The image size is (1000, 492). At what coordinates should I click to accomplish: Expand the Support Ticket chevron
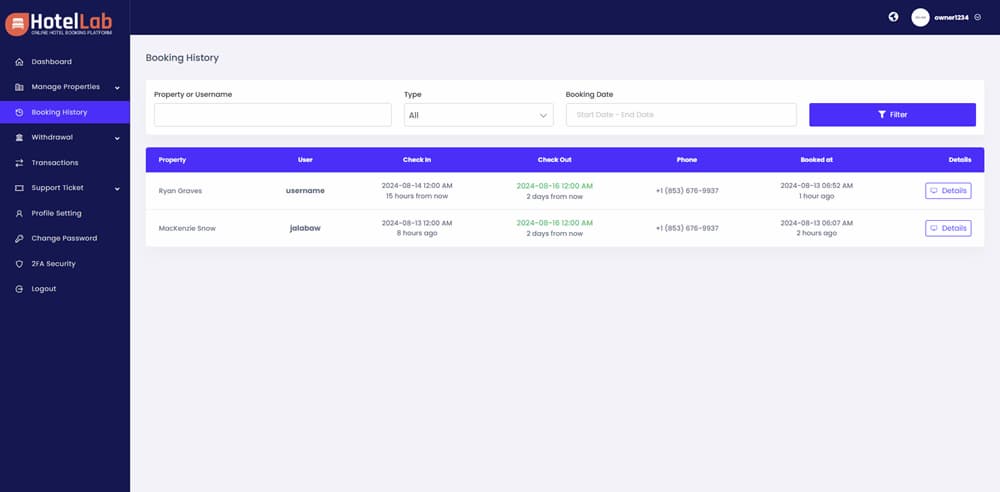117,189
